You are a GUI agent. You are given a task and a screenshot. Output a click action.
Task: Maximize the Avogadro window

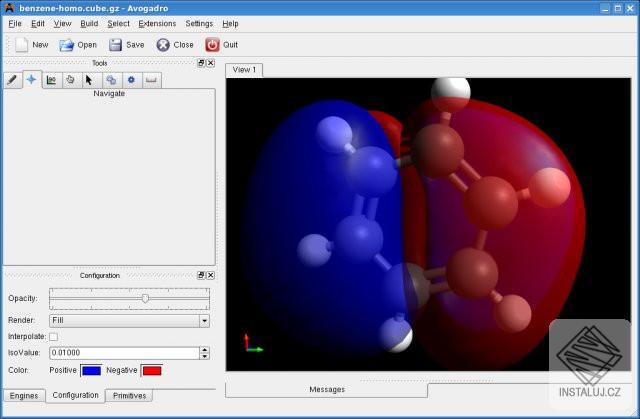tap(618, 8)
